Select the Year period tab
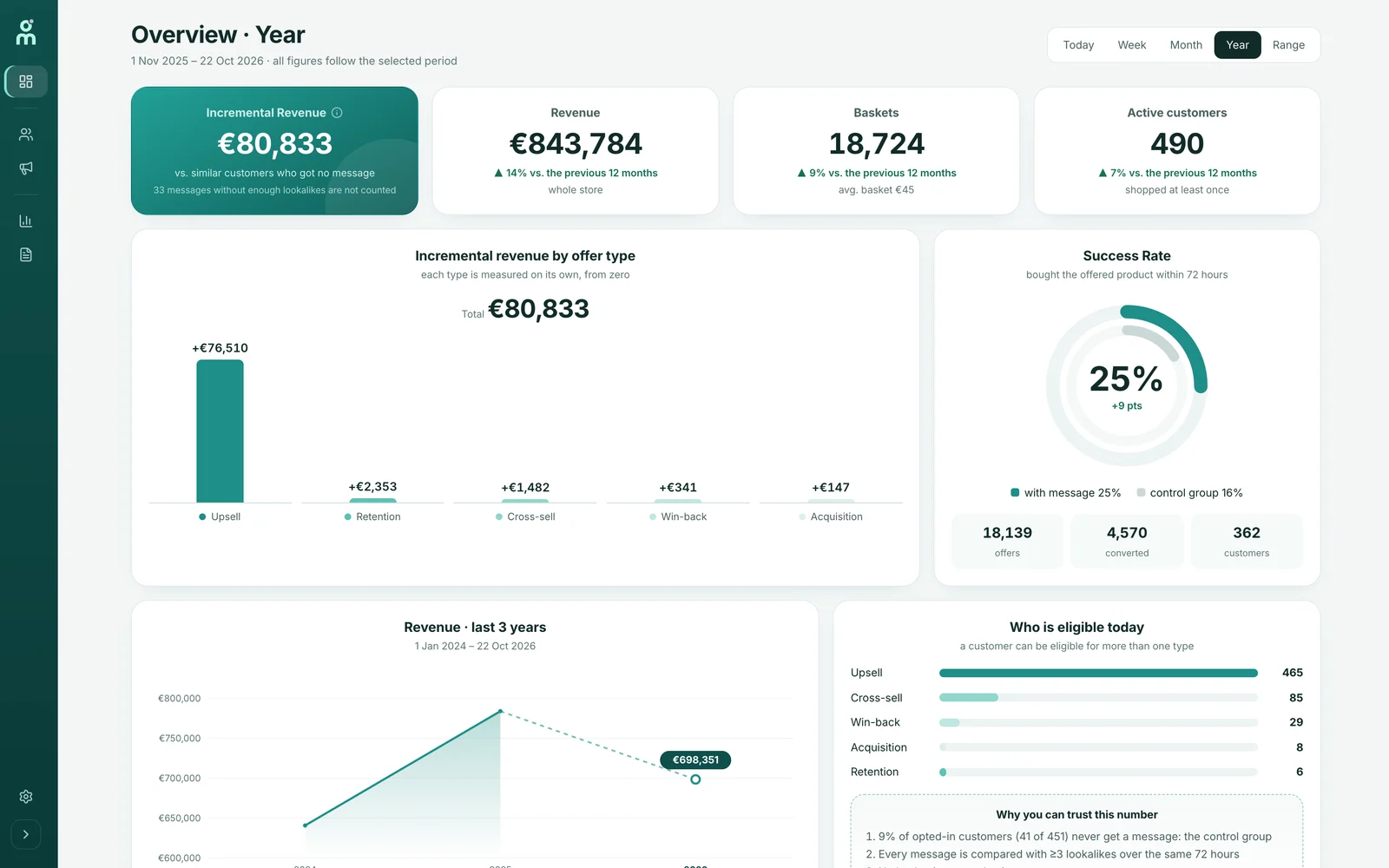The height and width of the screenshot is (868, 1389). (1237, 45)
